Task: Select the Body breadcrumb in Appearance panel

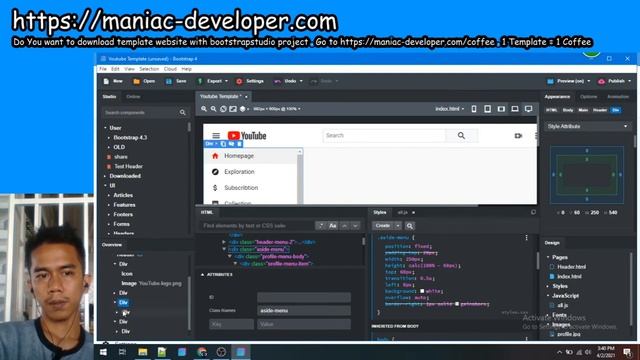Action: point(568,110)
